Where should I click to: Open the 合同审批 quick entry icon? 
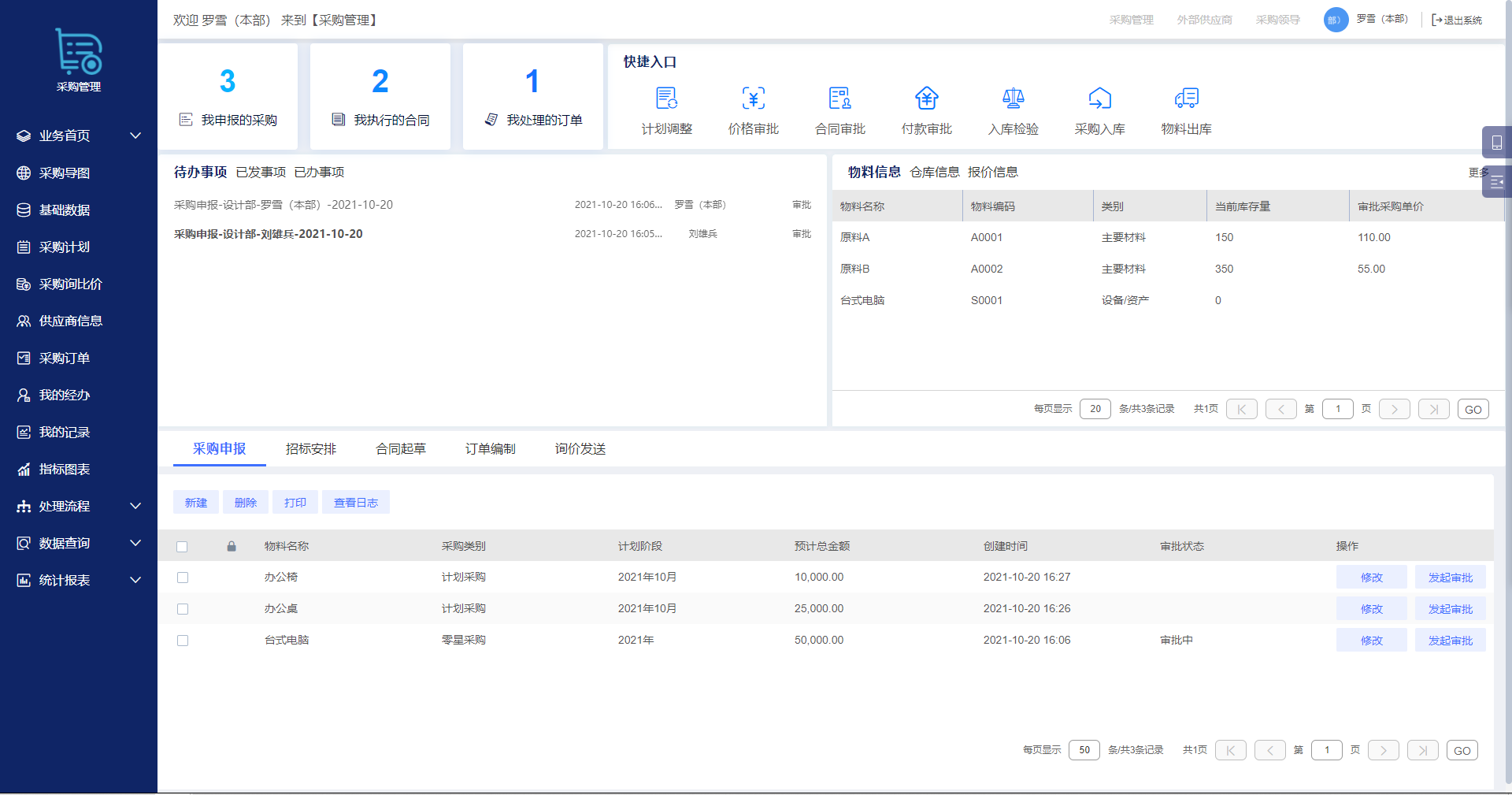839,98
